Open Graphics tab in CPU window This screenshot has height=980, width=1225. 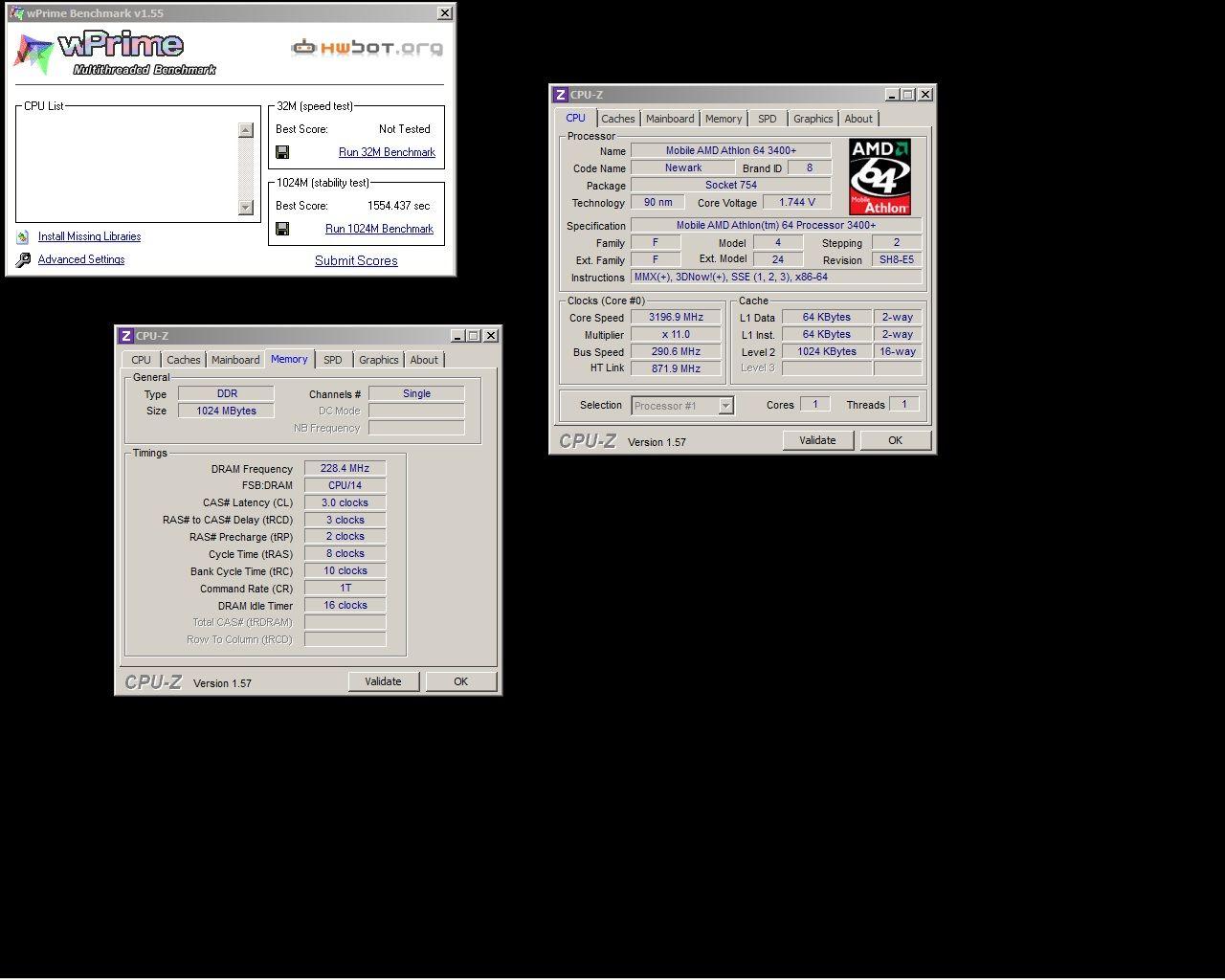coord(813,119)
